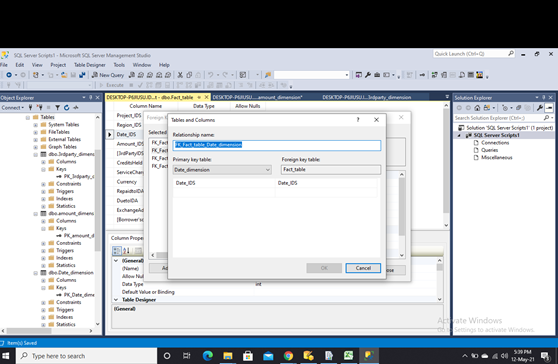Open the File menu
Screen dimensions: 558x364
click(4, 65)
